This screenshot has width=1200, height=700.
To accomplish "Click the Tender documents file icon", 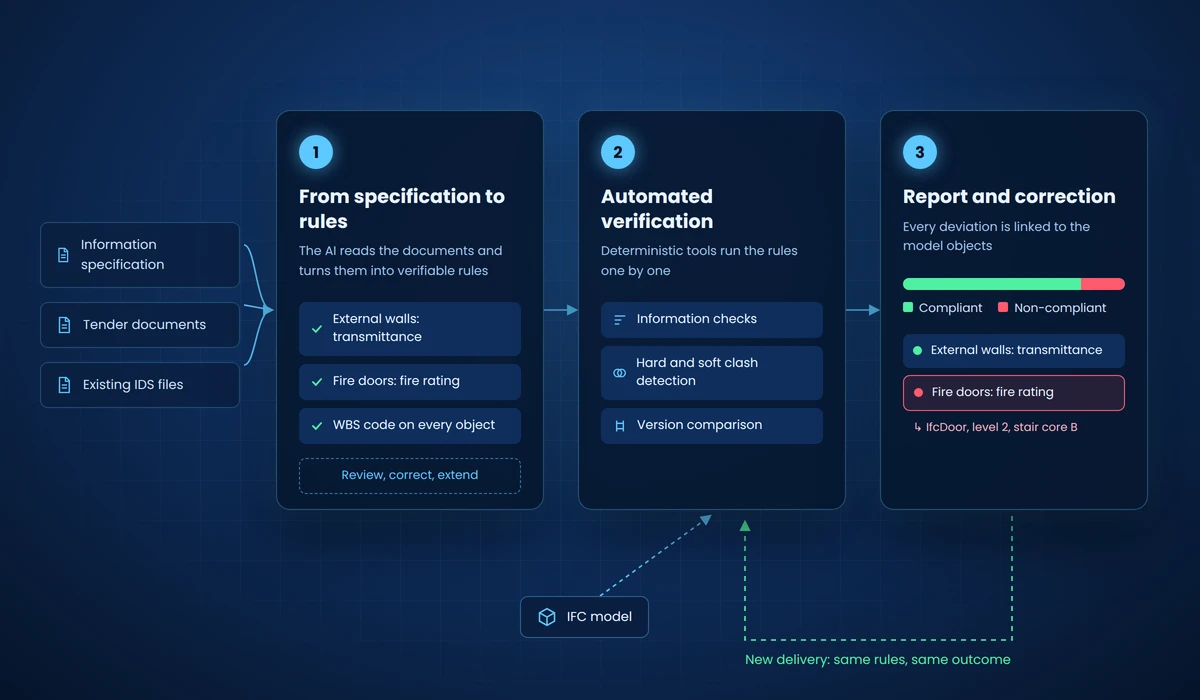I will pos(64,325).
